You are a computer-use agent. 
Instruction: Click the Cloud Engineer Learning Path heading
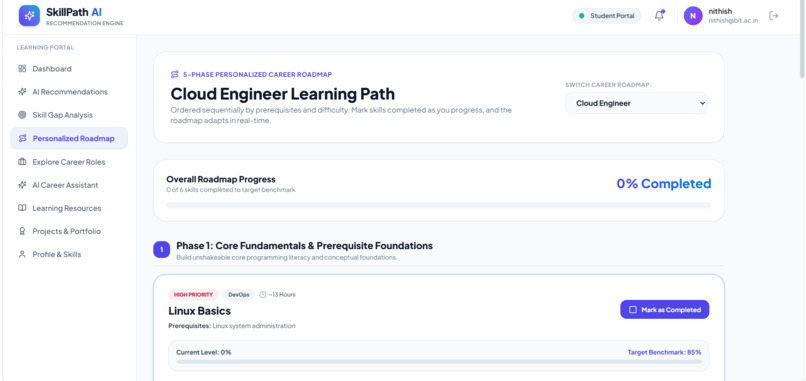[x=283, y=94]
